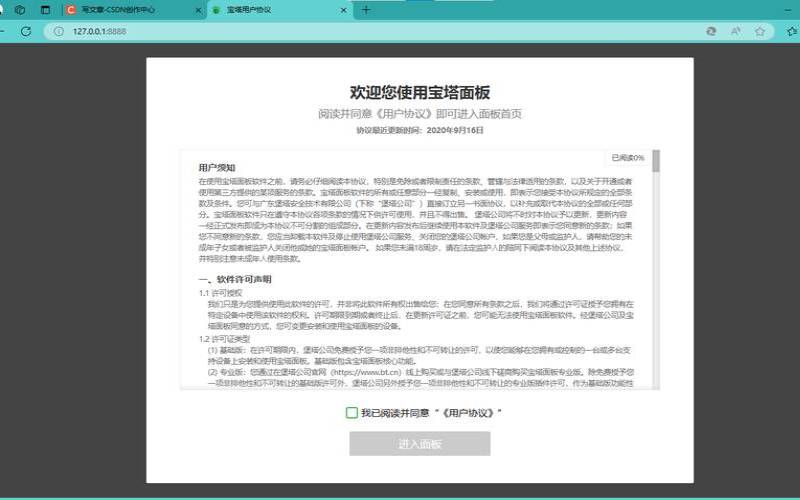
Task: Click the 阅读并同意《用户协议》即可进入面板首页 subtitle
Action: (420, 114)
